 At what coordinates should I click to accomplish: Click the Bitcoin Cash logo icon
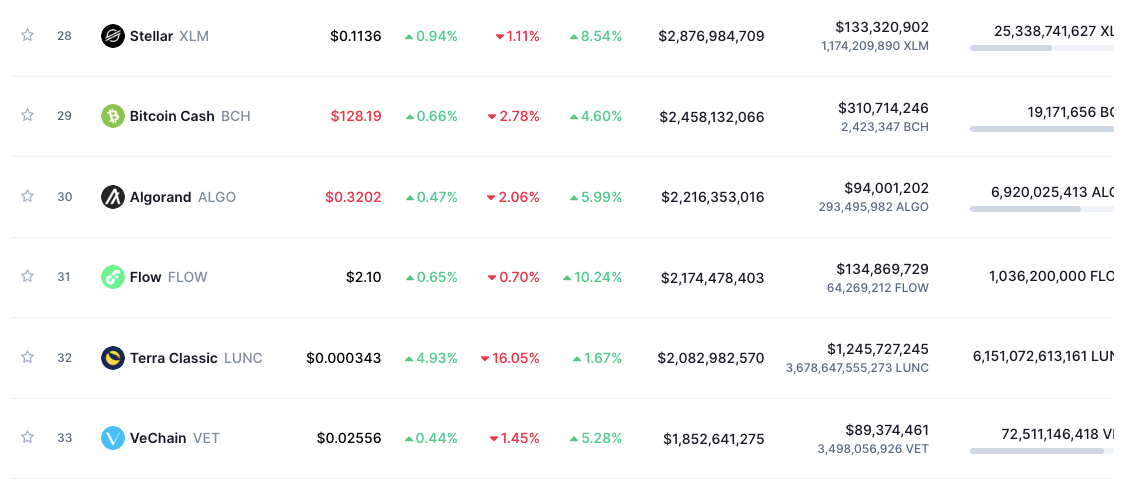pos(113,116)
